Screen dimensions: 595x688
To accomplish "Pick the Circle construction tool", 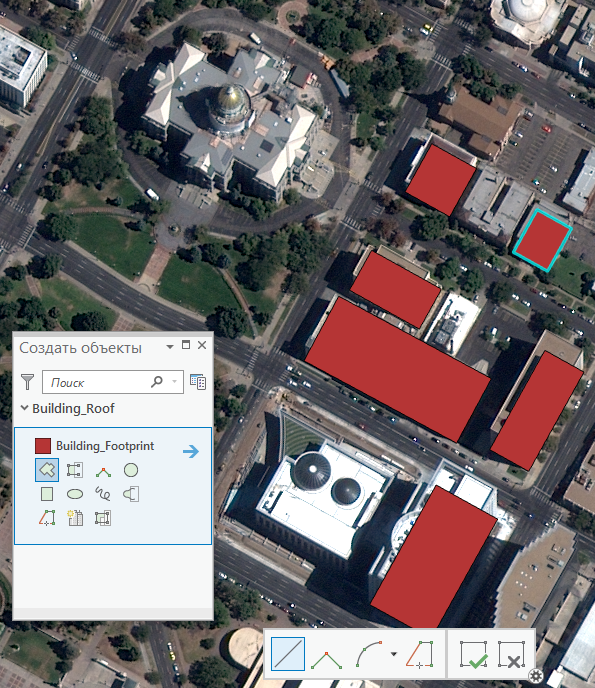I will pos(131,470).
